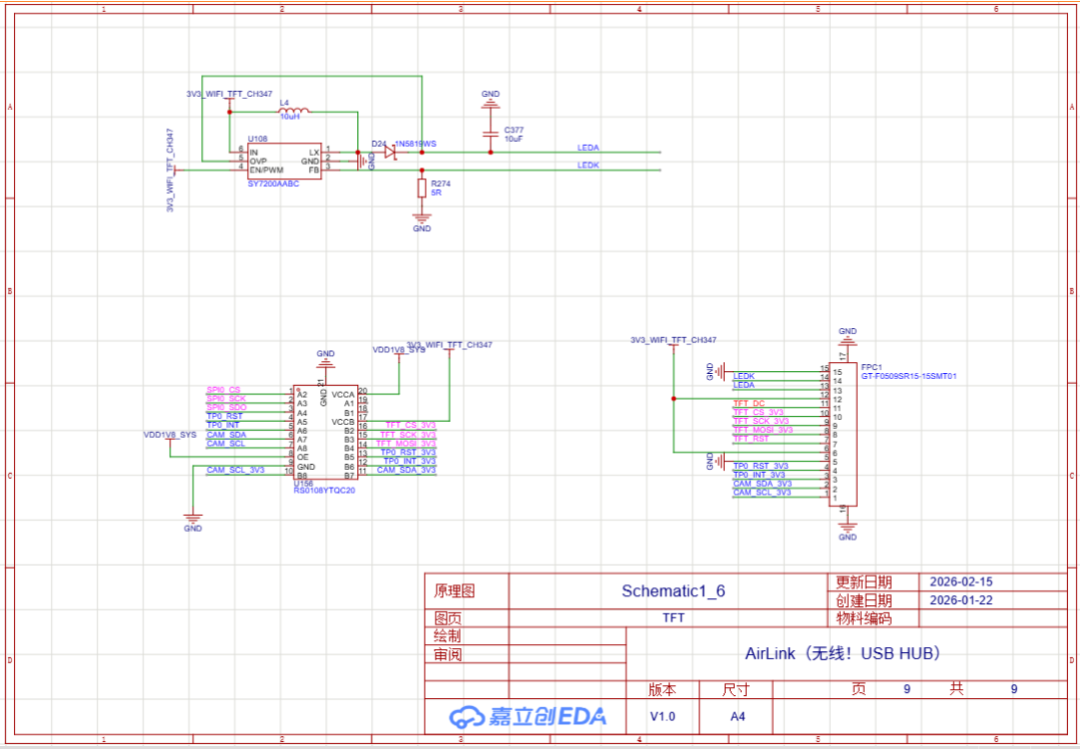Click the 原理图 label in title block
The height and width of the screenshot is (749, 1080).
tap(454, 591)
